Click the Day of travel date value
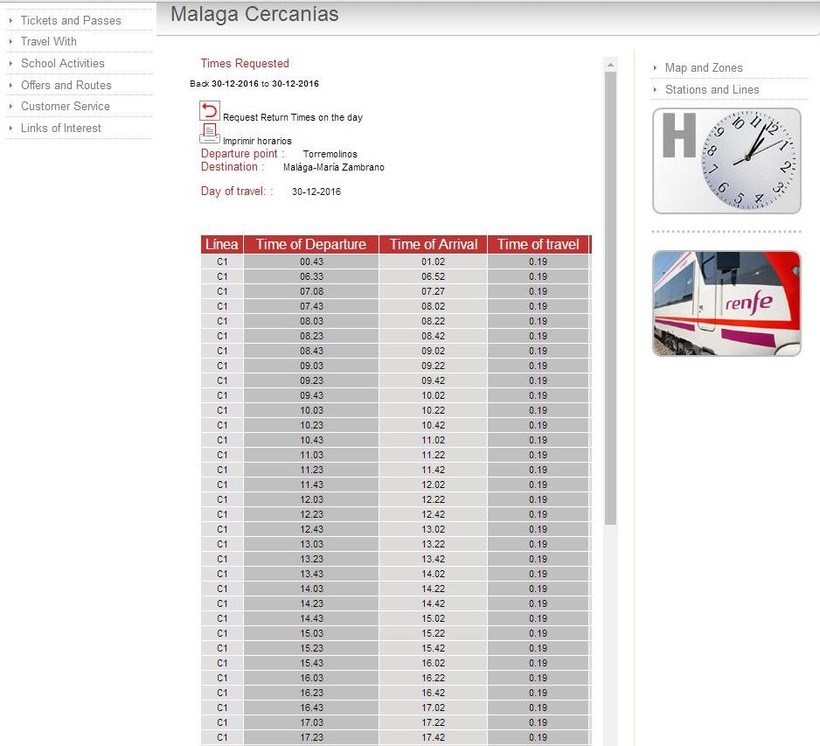This screenshot has height=746, width=820. click(316, 191)
